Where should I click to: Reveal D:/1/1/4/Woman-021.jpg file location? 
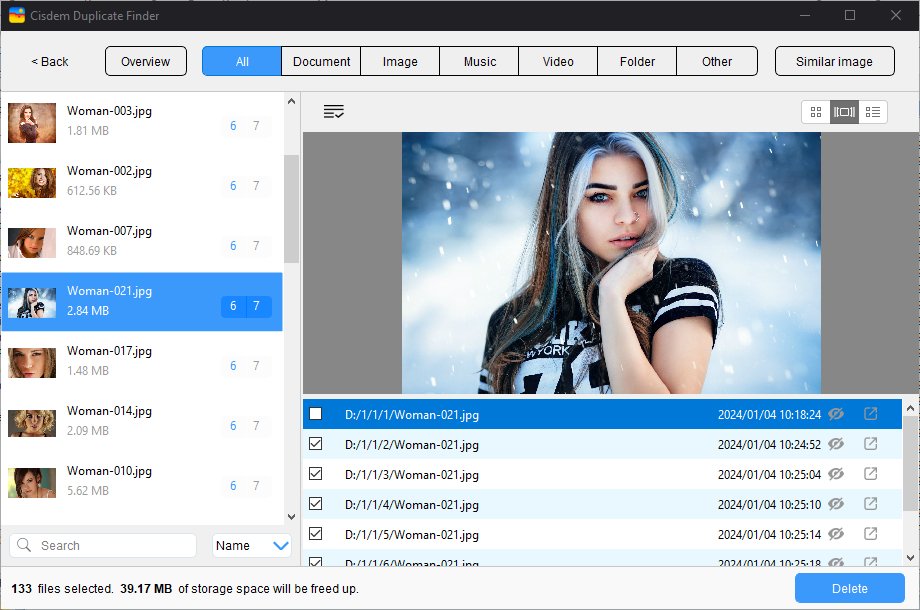870,504
